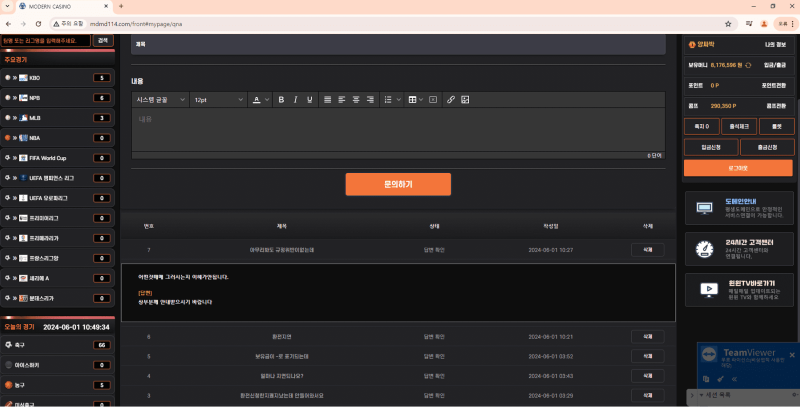Apply justify alignment in editor

pyautogui.click(x=328, y=100)
